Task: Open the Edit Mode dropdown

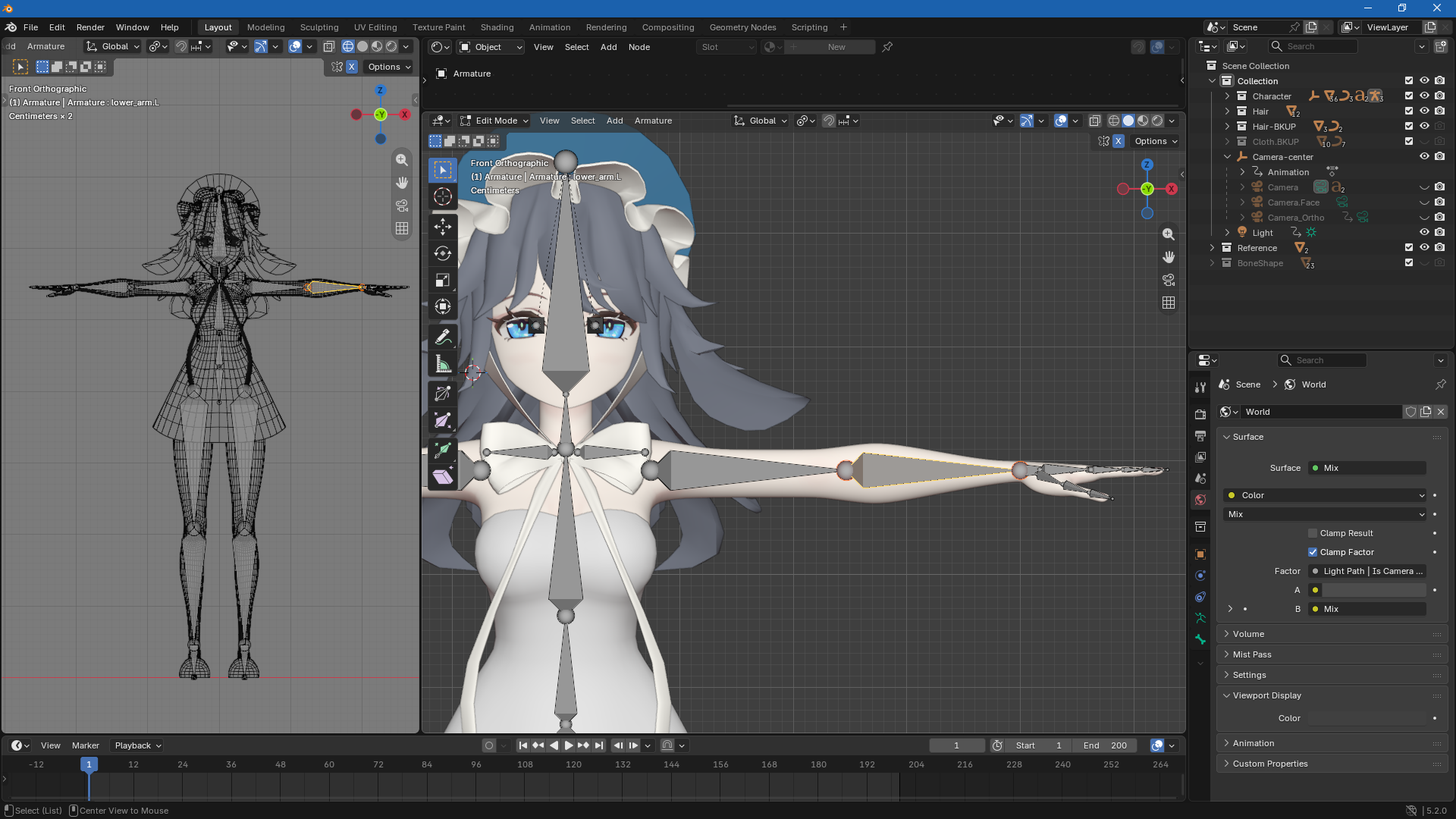Action: (x=494, y=121)
